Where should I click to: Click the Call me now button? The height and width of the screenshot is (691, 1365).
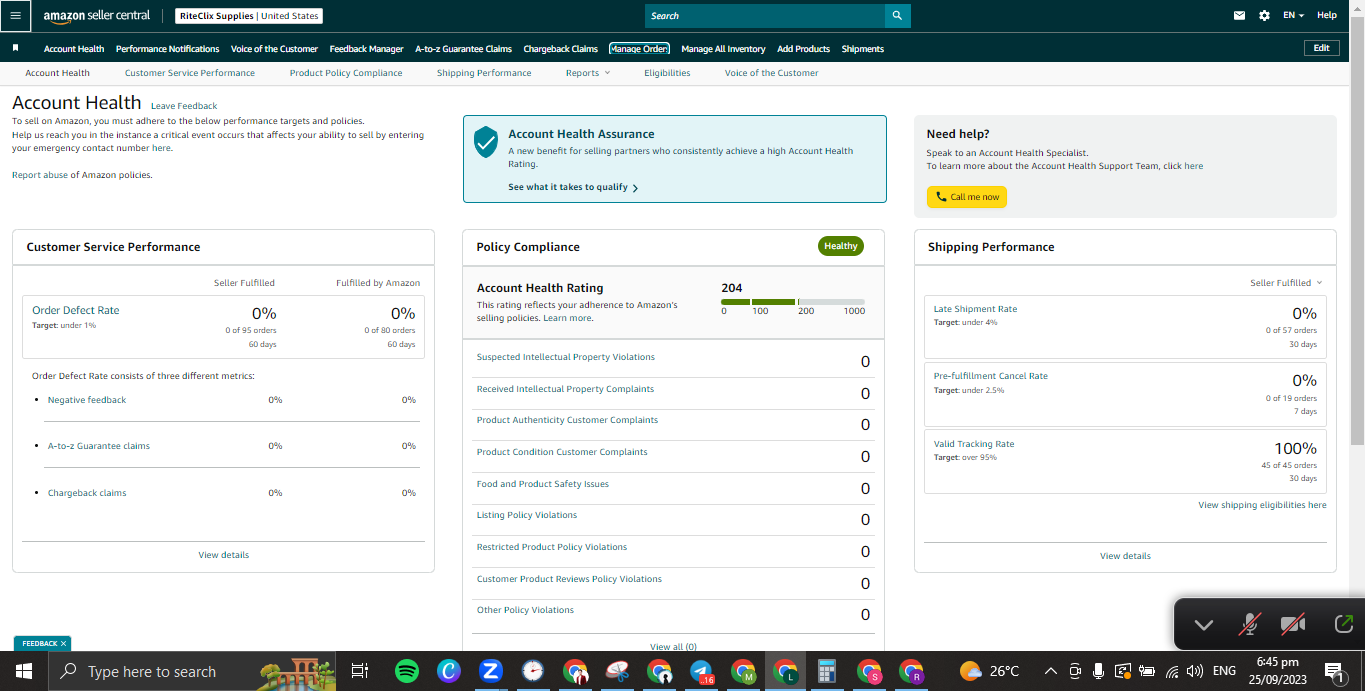(x=967, y=197)
